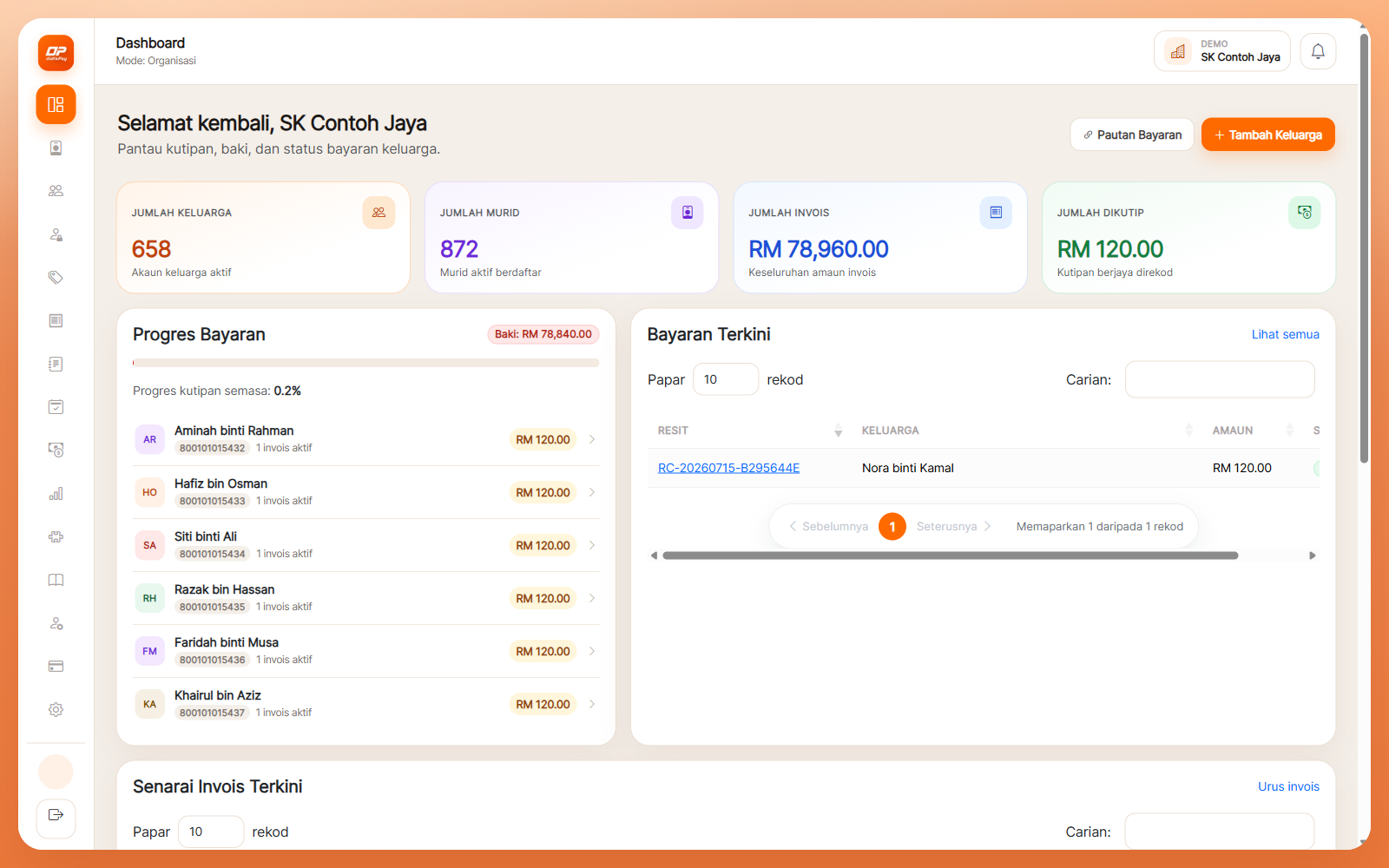
Task: Click the logout icon at sidebar bottom
Action: click(x=56, y=818)
